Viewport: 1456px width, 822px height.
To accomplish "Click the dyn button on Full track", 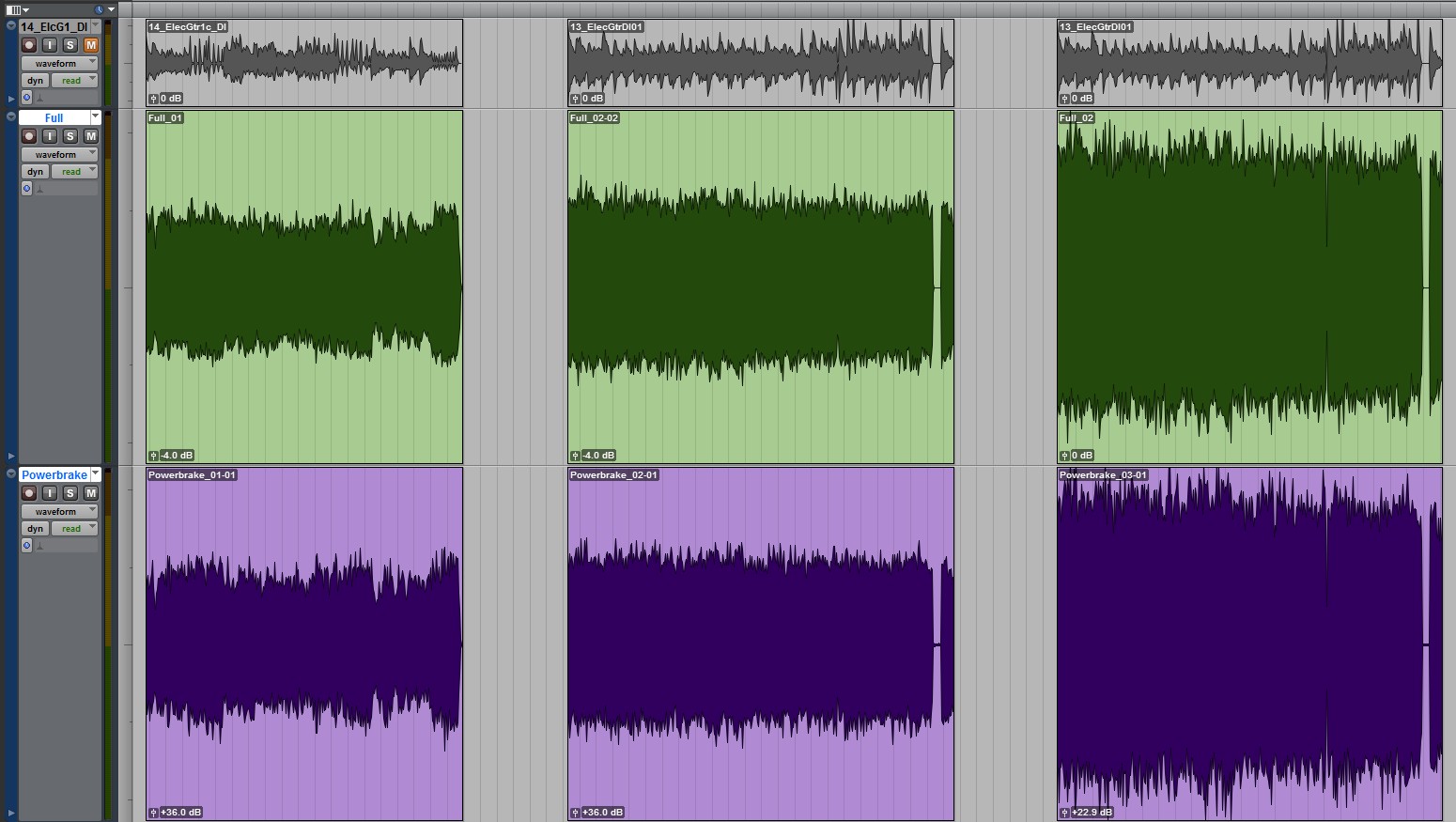I will point(35,172).
